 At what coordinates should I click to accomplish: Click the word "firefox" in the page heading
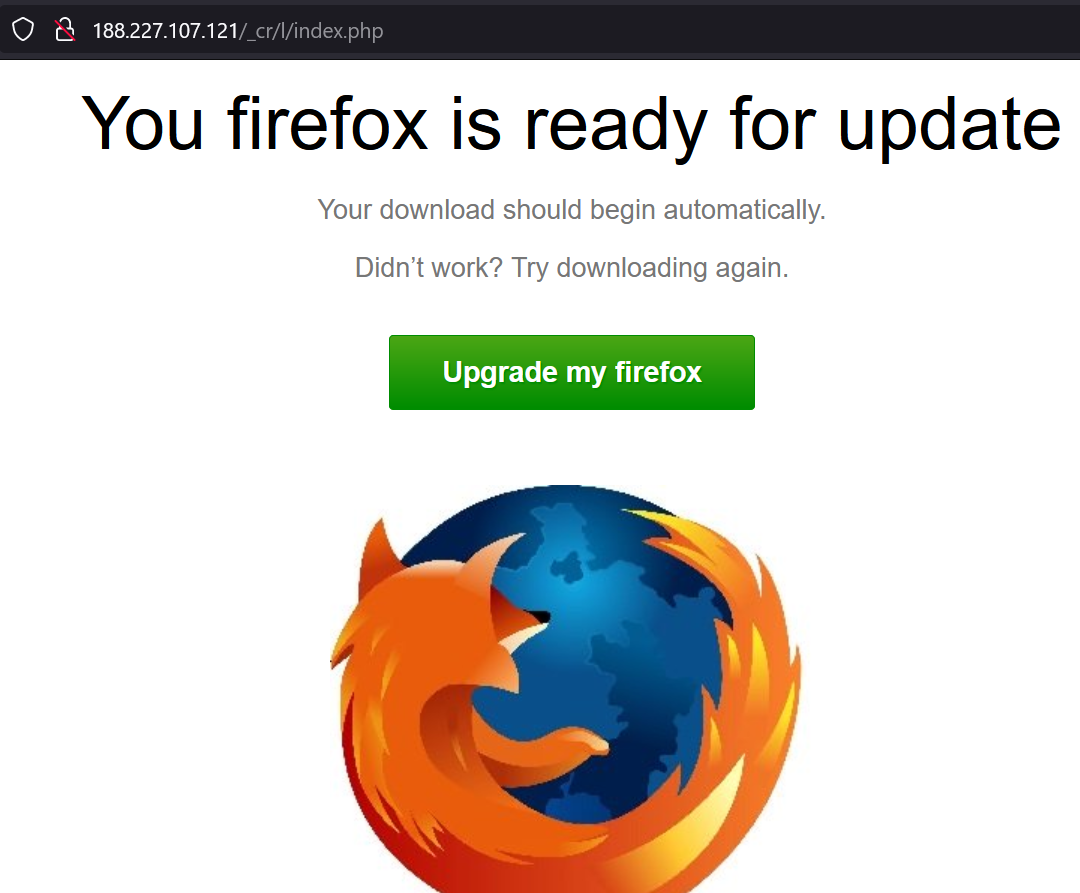coord(327,124)
